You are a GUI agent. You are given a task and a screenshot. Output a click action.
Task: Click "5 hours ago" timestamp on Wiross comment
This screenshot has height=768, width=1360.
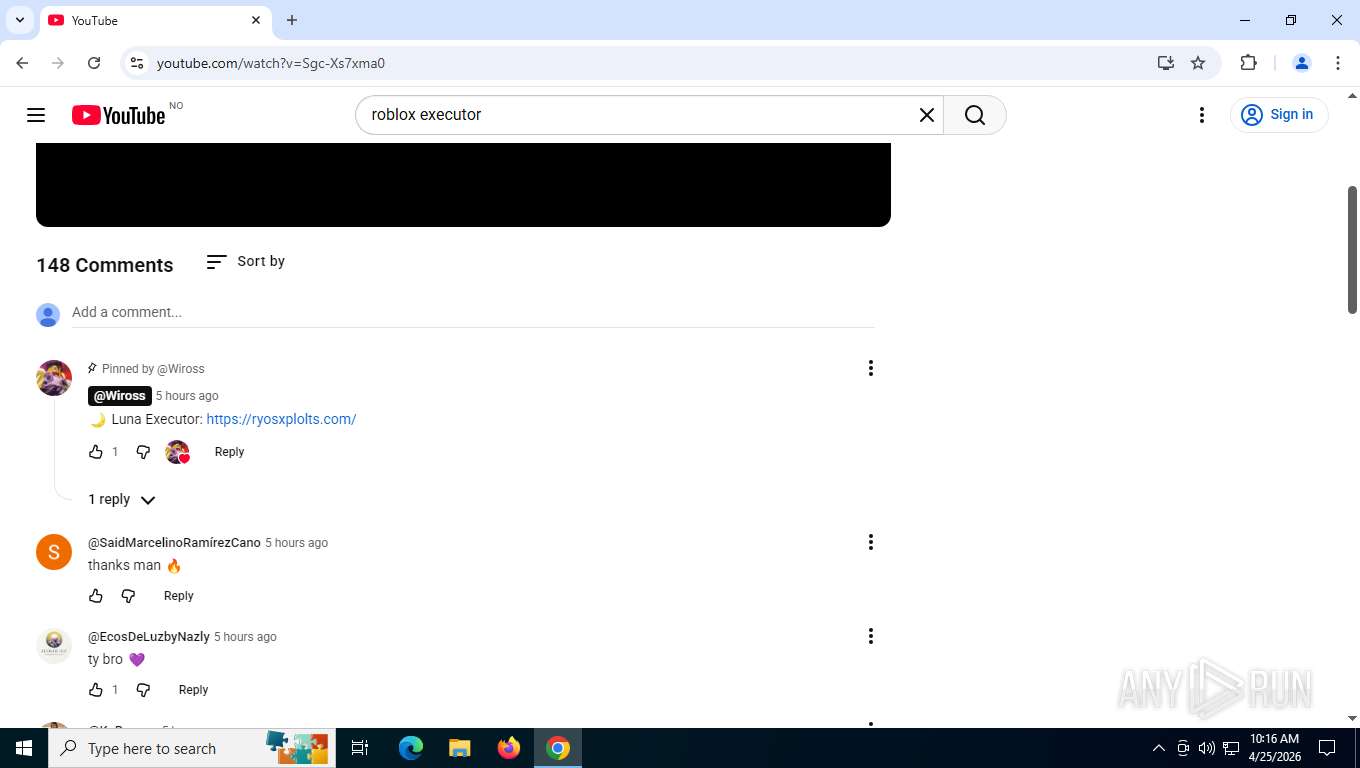(x=187, y=396)
